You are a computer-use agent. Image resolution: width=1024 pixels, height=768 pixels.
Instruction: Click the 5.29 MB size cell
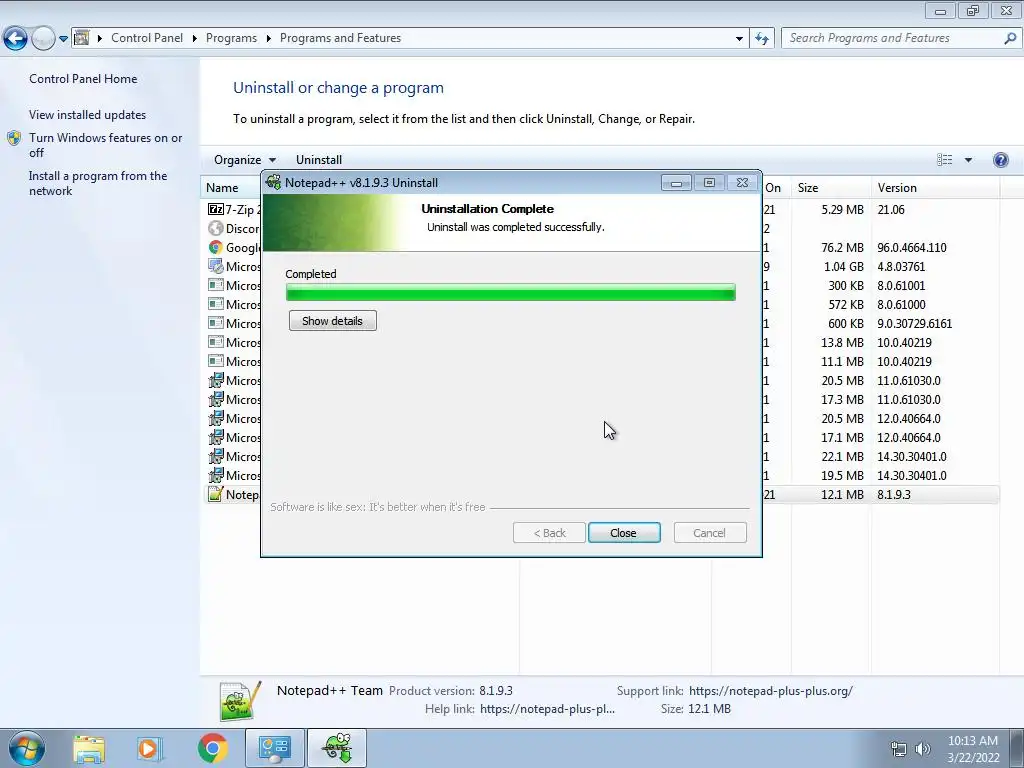point(842,210)
